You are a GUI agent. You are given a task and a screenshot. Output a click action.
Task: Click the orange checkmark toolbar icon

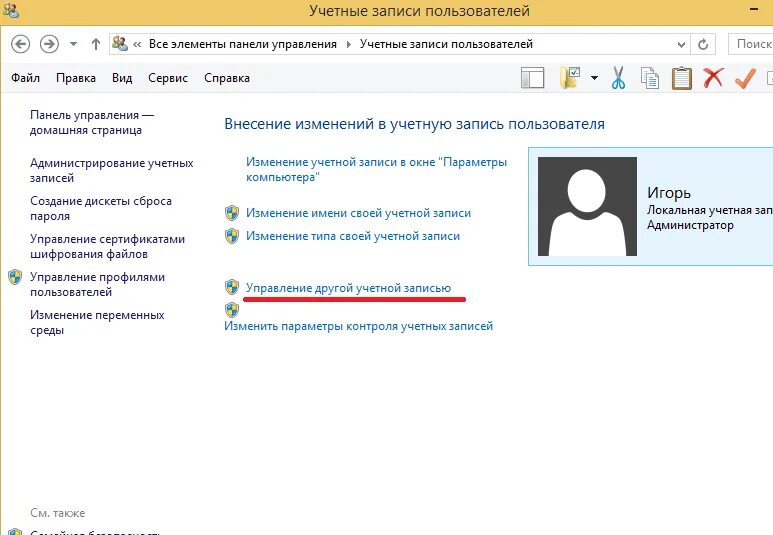point(745,78)
